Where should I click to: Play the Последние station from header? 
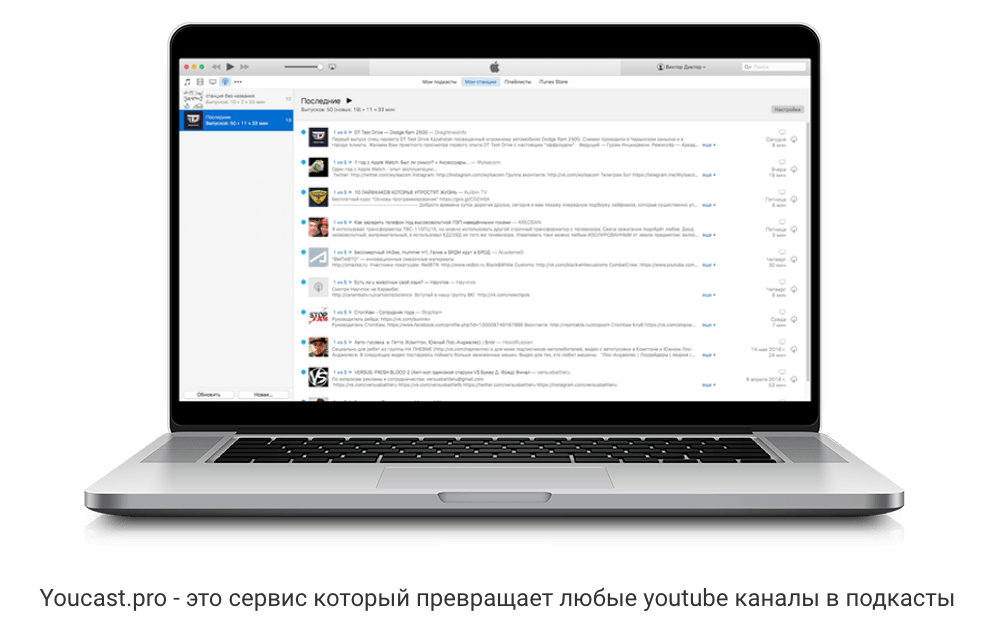coord(349,101)
